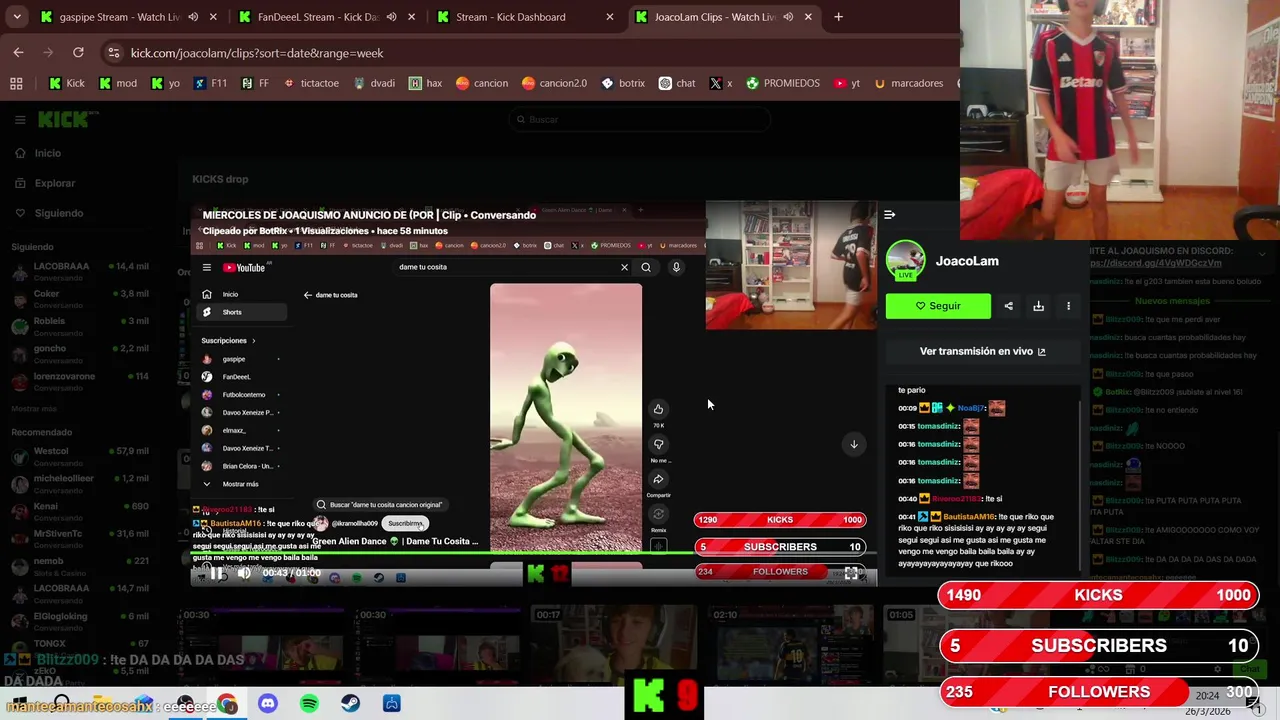Follow JoacoLam with the Seguir button
The image size is (1280, 720).
[938, 306]
